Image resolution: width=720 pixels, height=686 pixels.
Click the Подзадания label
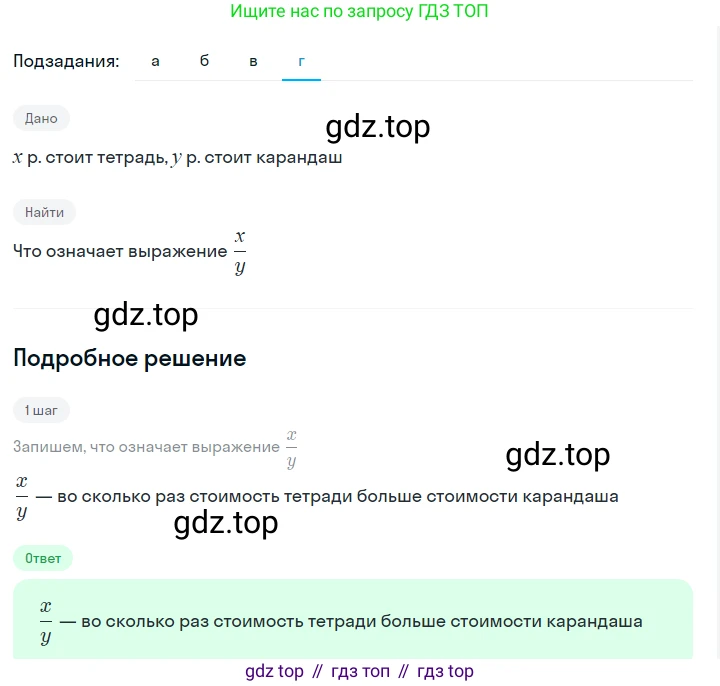coord(66,61)
